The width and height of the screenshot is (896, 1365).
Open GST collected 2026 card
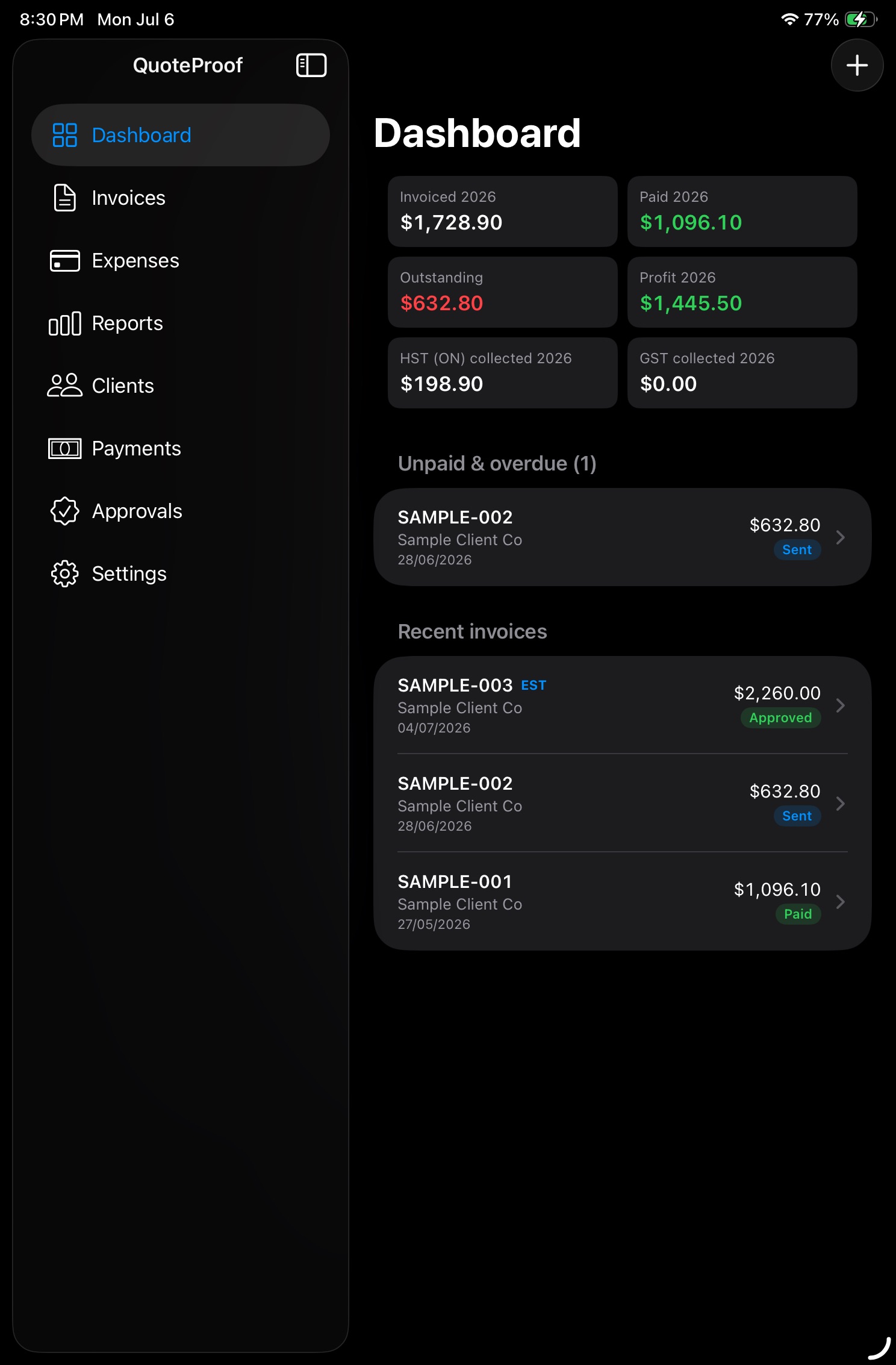tap(742, 373)
